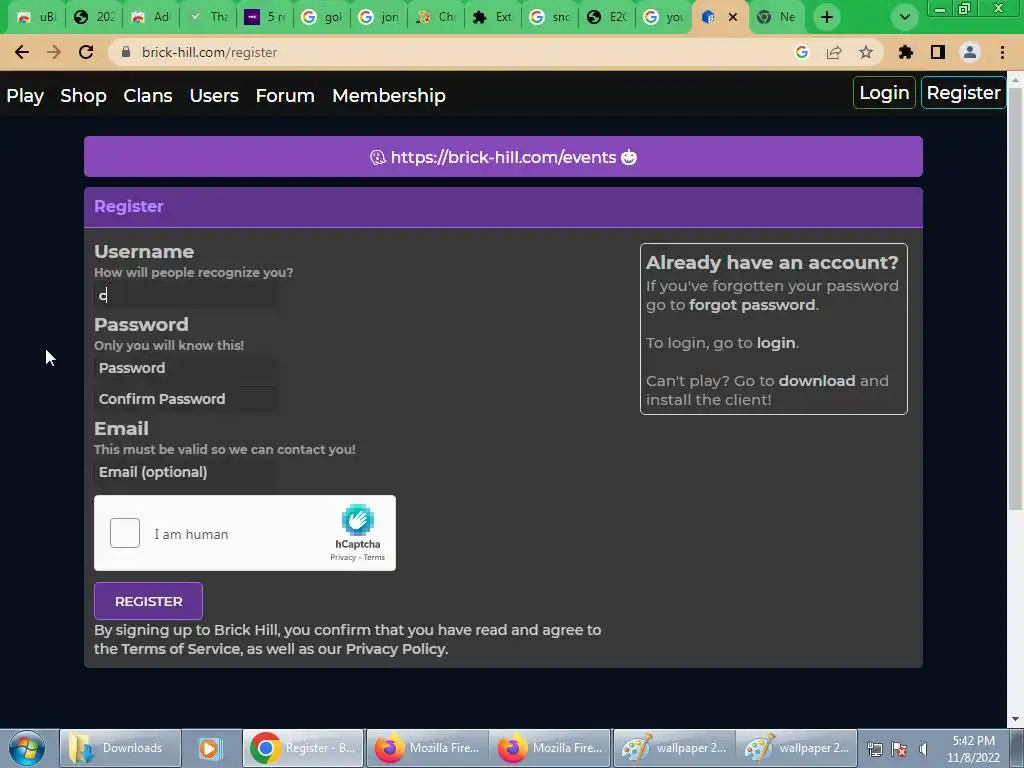1024x768 pixels.
Task: Click the browser forward arrow
Action: [54, 52]
